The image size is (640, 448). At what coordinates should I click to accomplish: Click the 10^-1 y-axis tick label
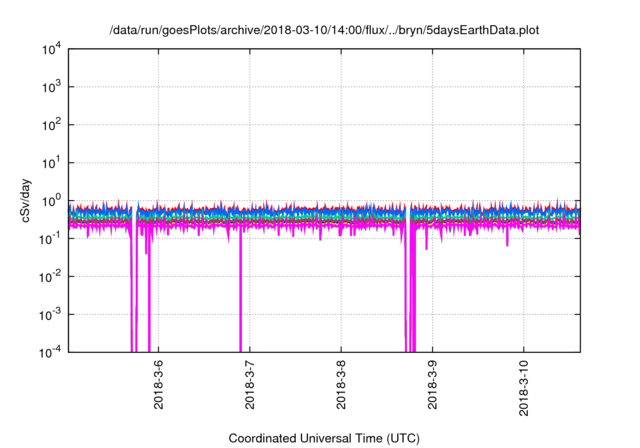point(50,239)
